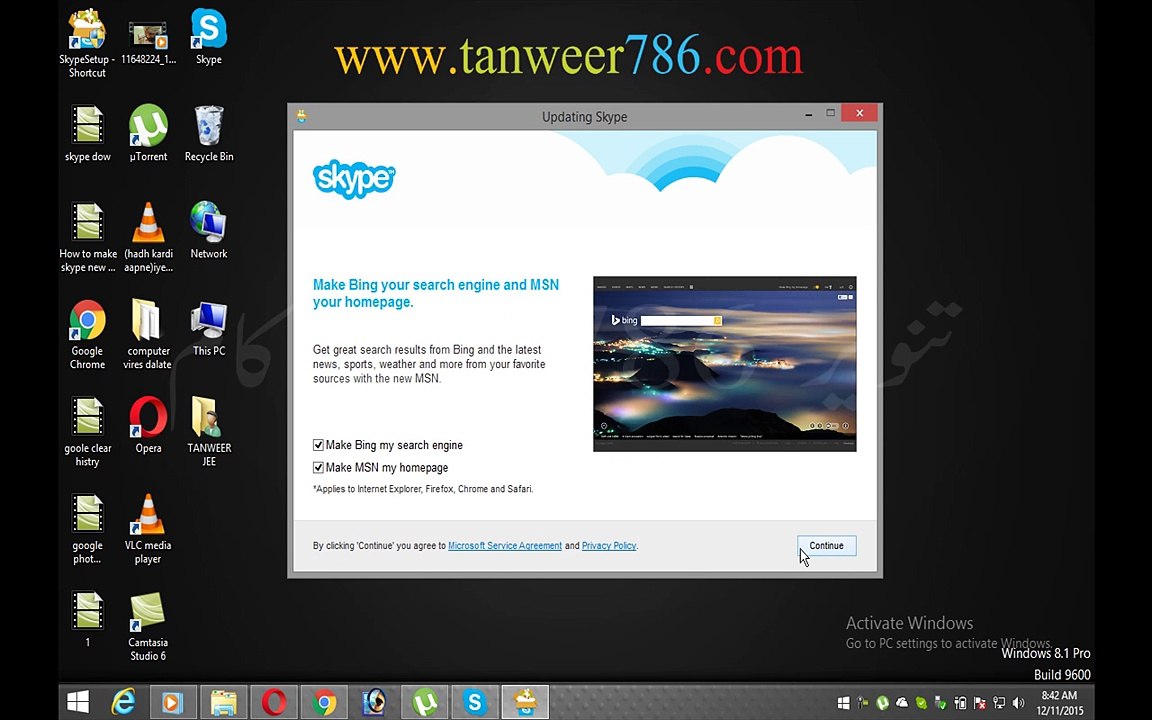Launch Camtasia Studio 6 shortcut

tap(148, 627)
